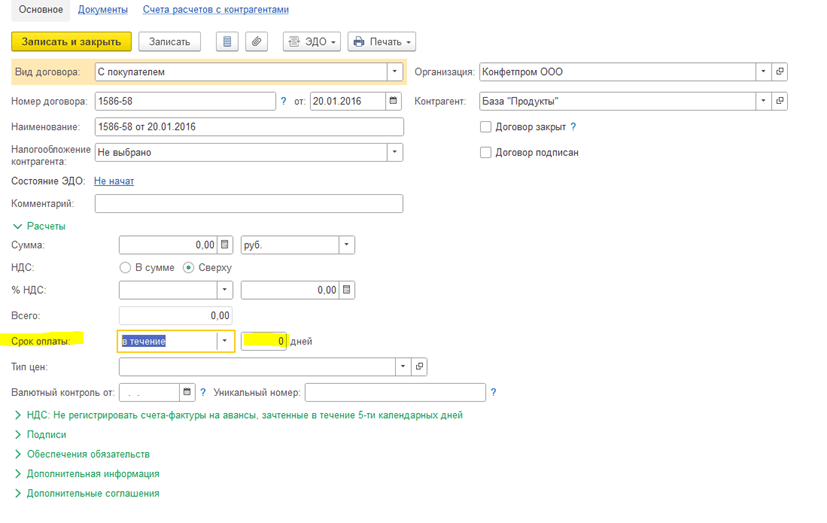Screen dimensions: 827x523
Task: Focus the Уникальный номер input field
Action: [395, 392]
